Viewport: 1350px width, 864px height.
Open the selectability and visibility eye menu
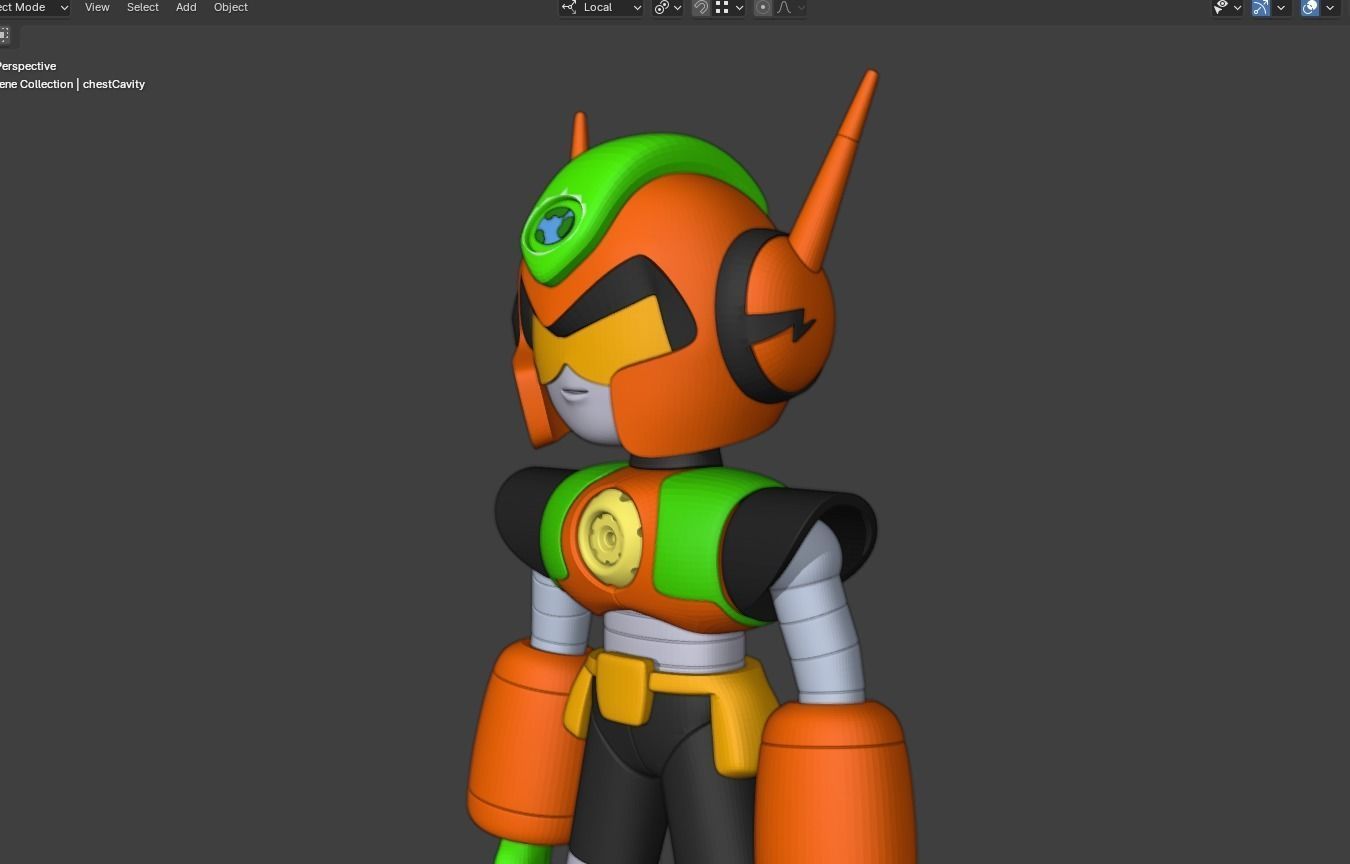coord(1227,7)
